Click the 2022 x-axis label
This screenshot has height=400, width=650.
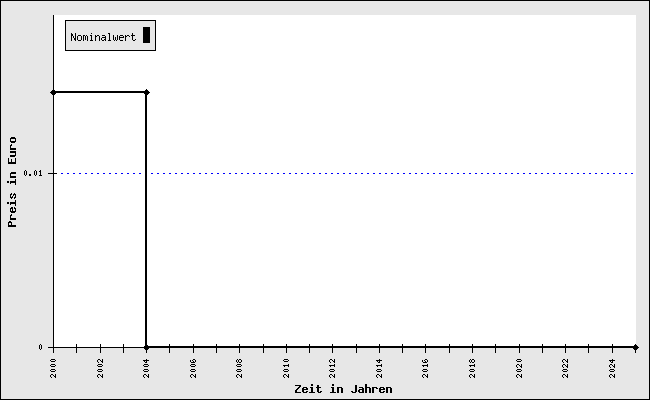point(565,368)
